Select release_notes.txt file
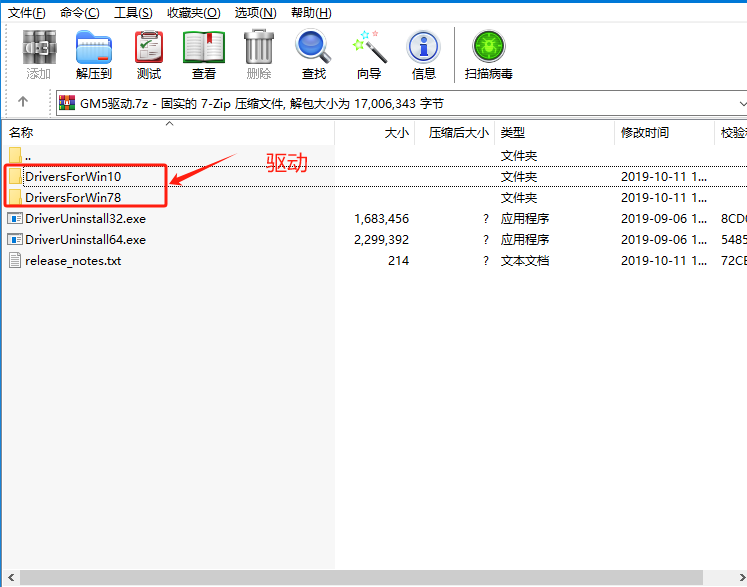747x587 pixels. click(x=73, y=261)
